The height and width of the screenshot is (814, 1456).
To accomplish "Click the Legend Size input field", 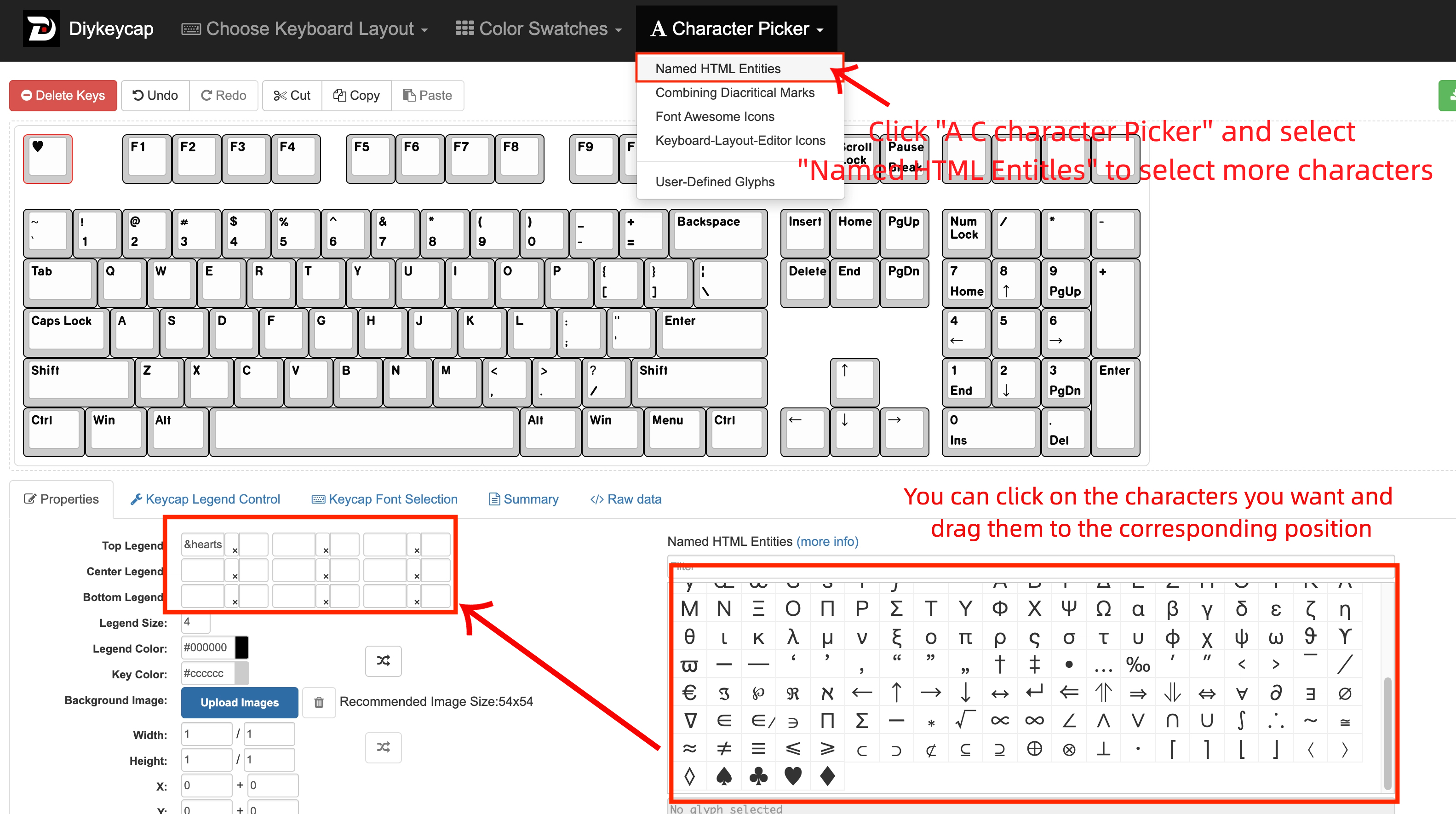I will point(195,622).
